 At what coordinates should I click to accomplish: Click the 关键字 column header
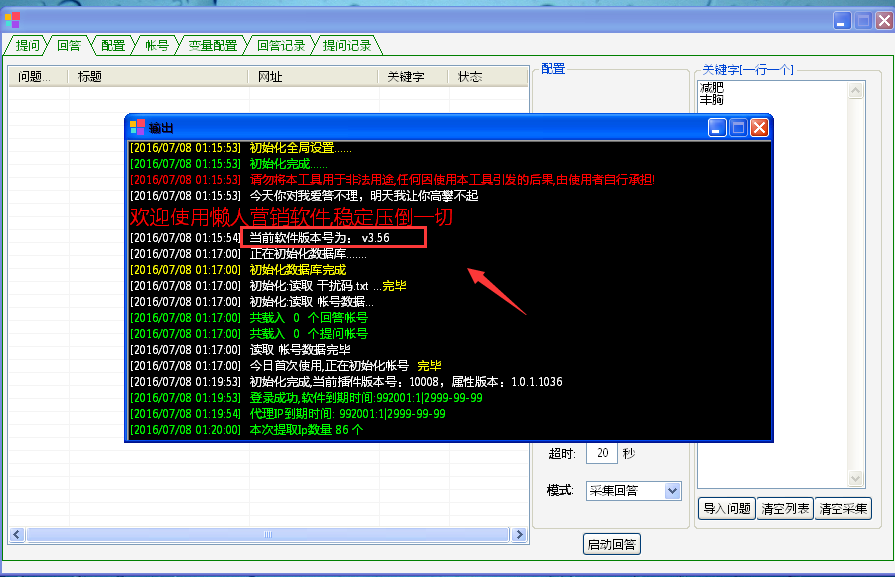point(413,76)
